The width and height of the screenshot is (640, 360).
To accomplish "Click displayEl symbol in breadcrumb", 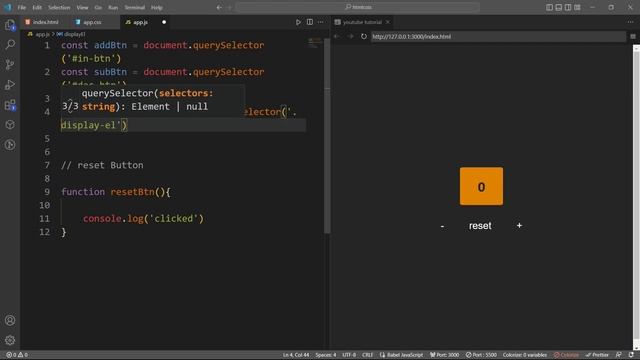I will 71,34.
